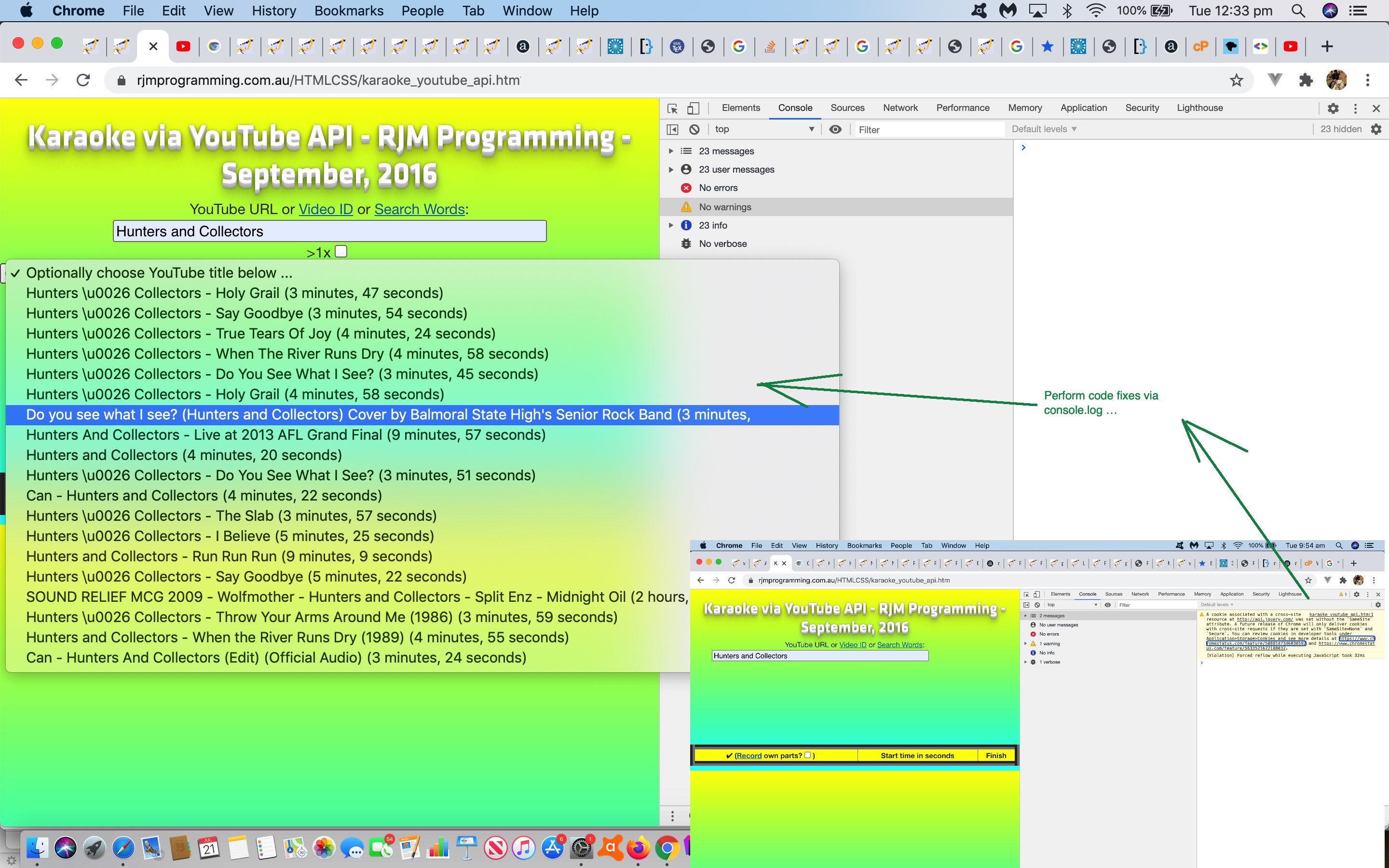Choose Holy Grail (3 minutes, 47 seconds) option
Viewport: 1389px width, 868px height.
click(422, 293)
